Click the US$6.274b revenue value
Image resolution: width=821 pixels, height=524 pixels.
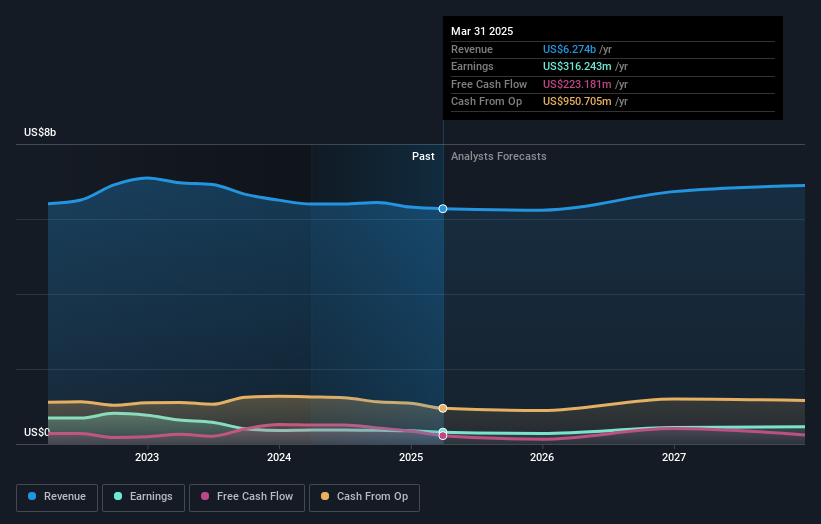[569, 49]
